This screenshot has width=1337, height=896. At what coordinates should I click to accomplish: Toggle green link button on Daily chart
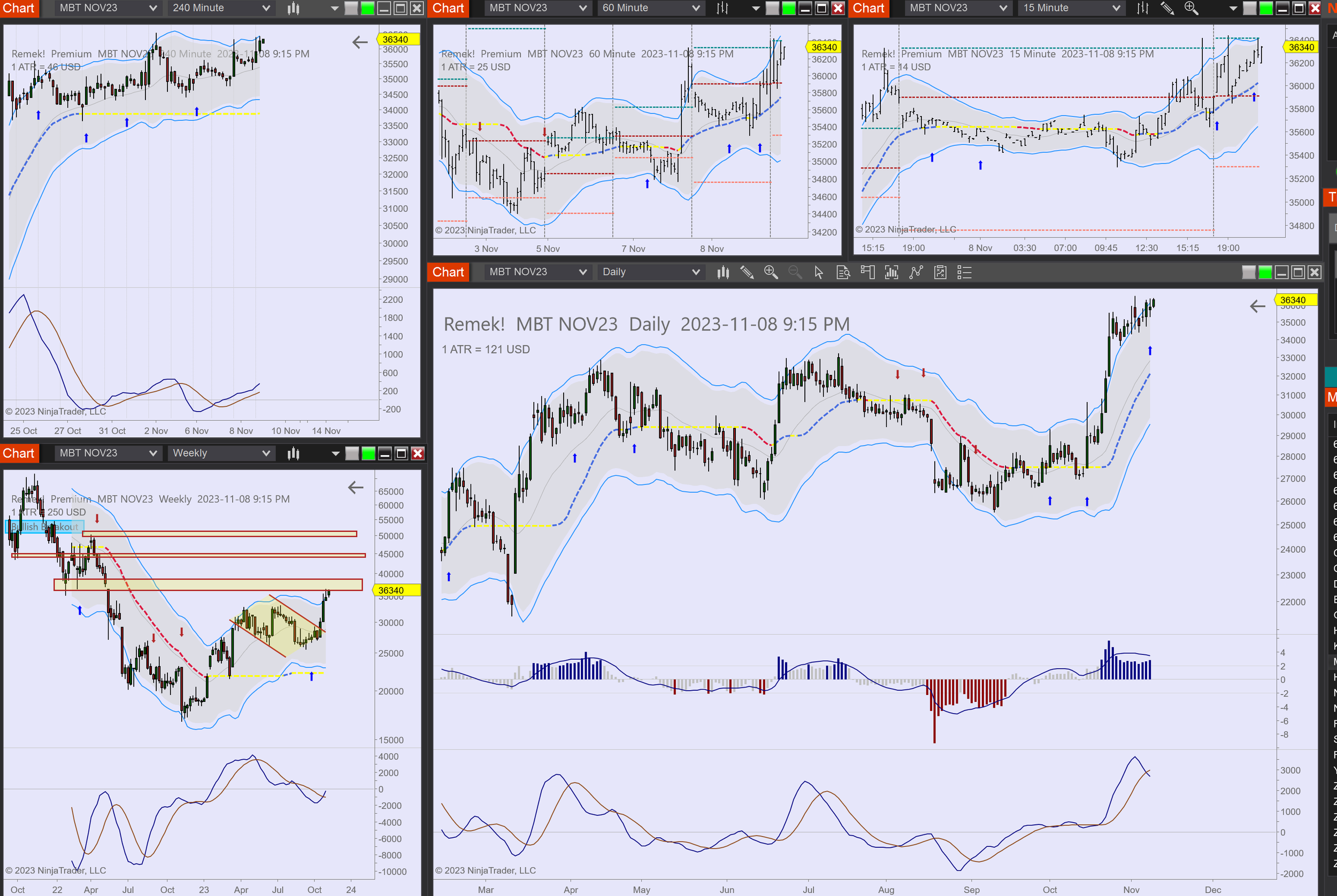(1265, 273)
